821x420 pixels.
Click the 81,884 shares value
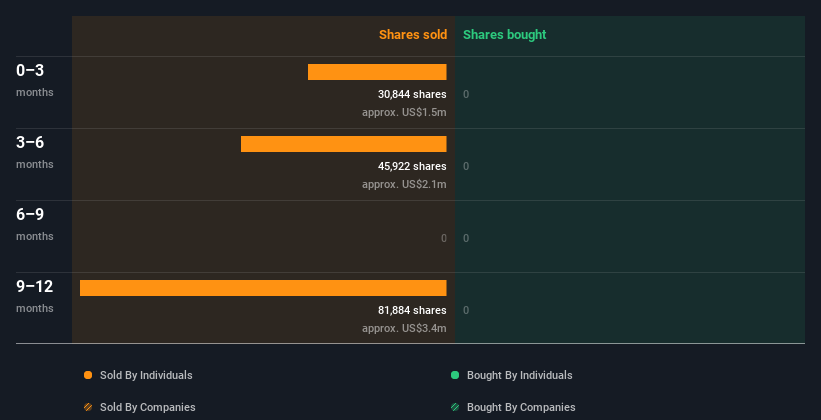(x=412, y=310)
